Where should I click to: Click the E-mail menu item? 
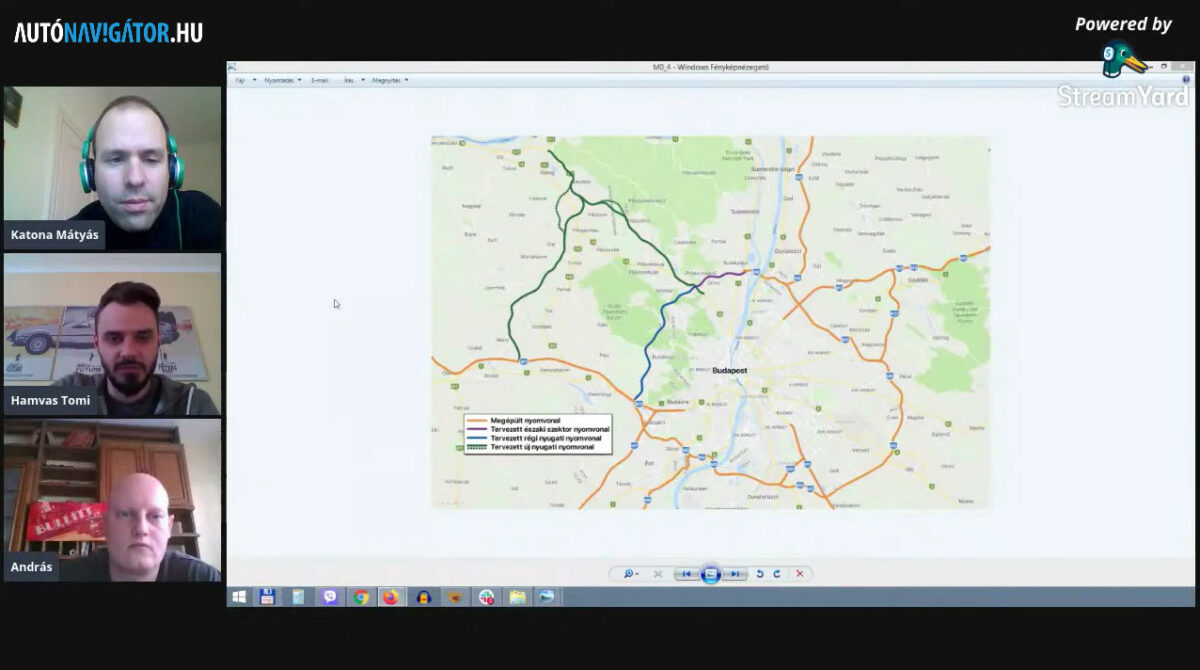pos(320,80)
